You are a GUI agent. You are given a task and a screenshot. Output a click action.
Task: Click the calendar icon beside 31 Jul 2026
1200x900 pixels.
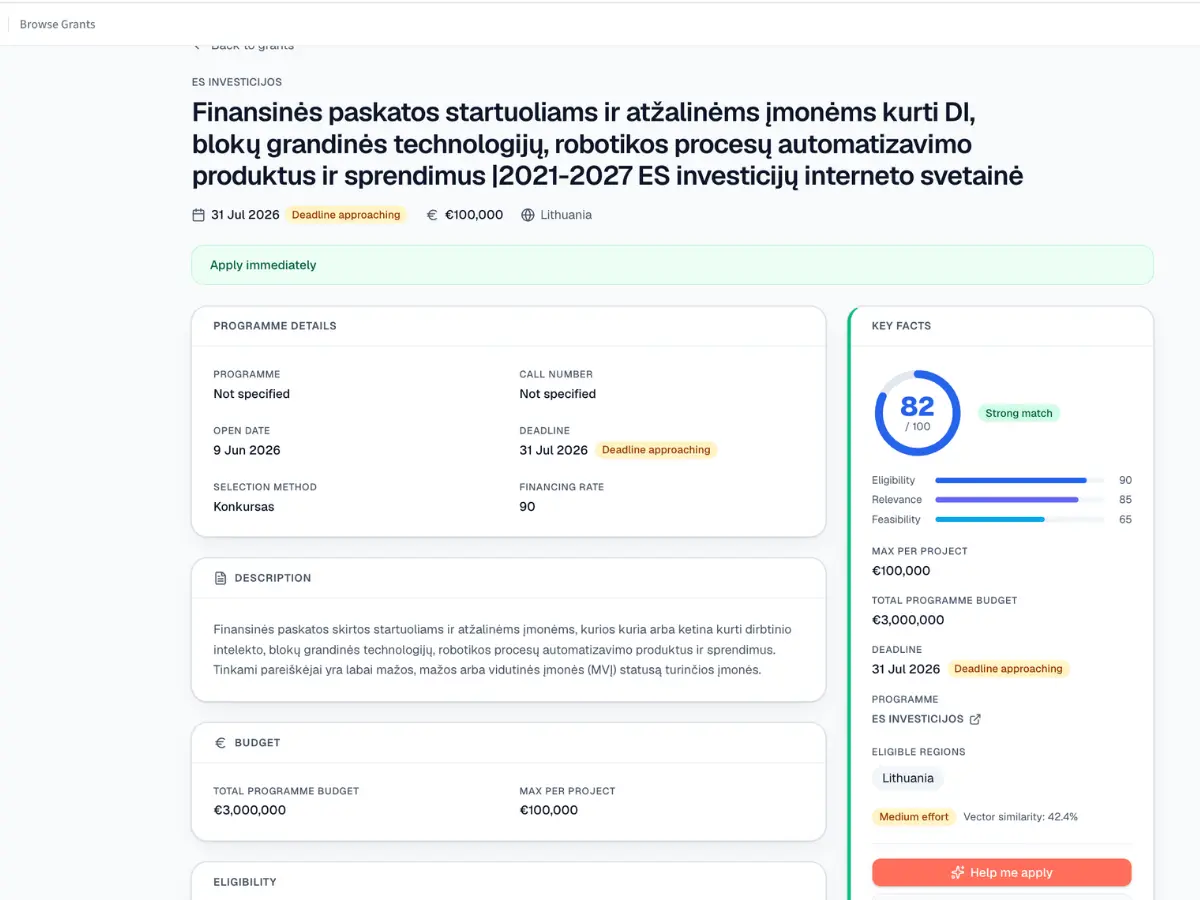pos(198,215)
